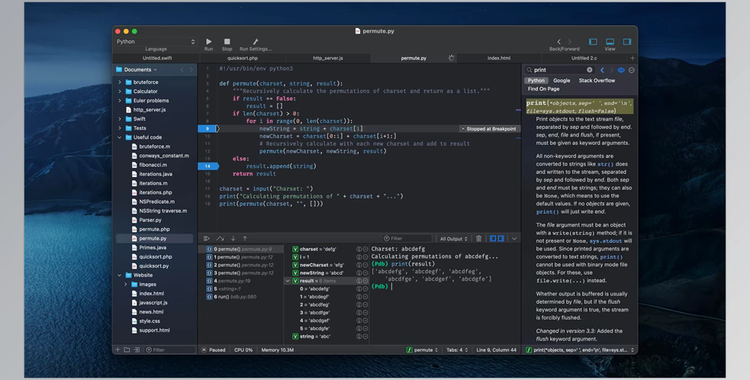Collapse console with chevron down icon
Image resolution: width=750 pixels, height=380 pixels.
pyautogui.click(x=514, y=238)
